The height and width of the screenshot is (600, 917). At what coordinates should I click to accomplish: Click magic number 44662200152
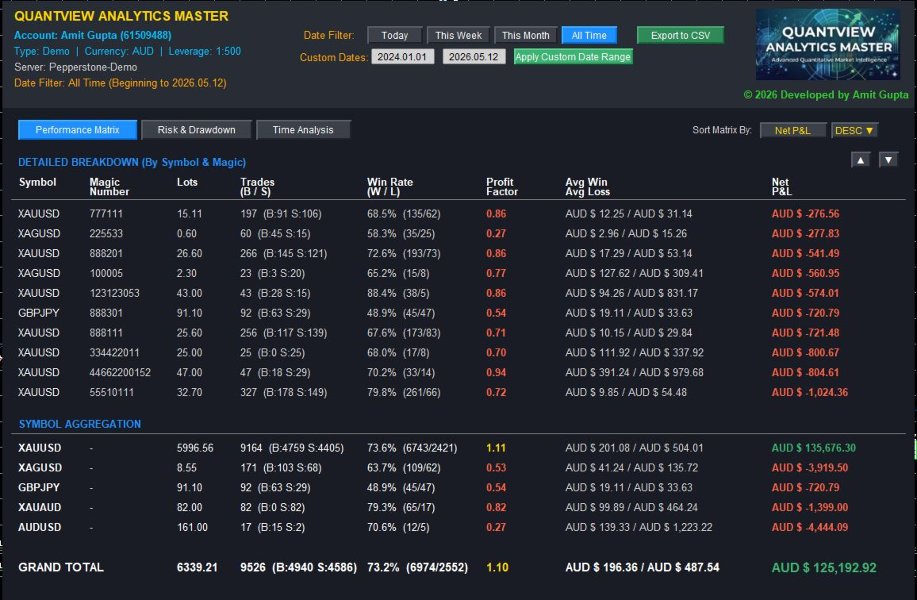click(x=120, y=373)
